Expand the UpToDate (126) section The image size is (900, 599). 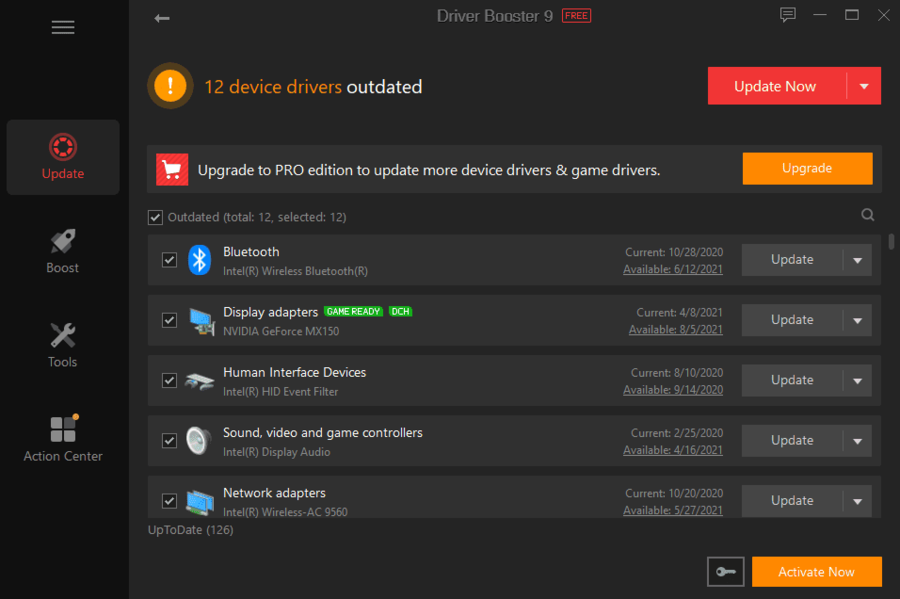click(x=191, y=530)
